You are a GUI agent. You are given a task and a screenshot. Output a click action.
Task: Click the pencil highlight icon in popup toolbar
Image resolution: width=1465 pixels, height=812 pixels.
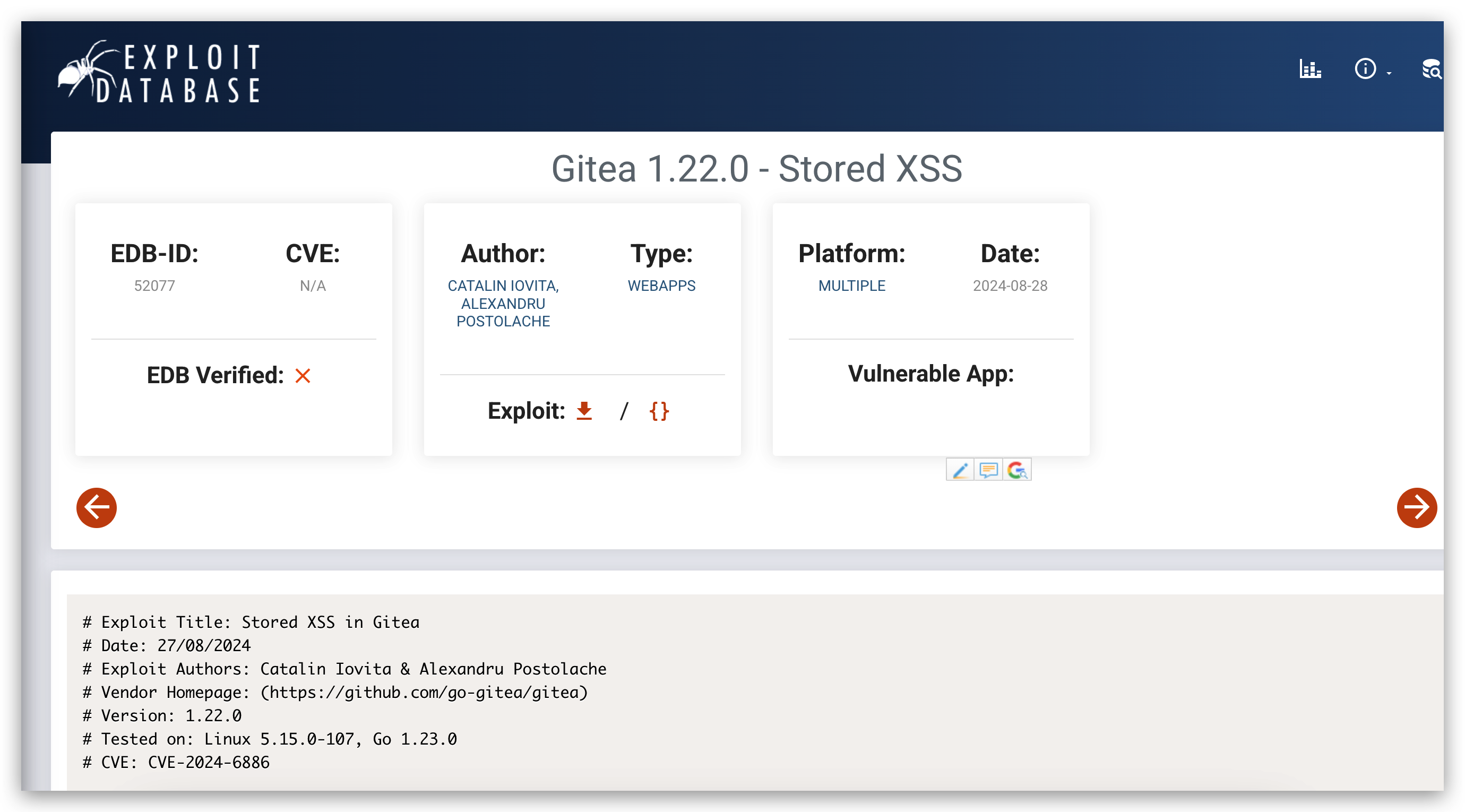click(960, 470)
